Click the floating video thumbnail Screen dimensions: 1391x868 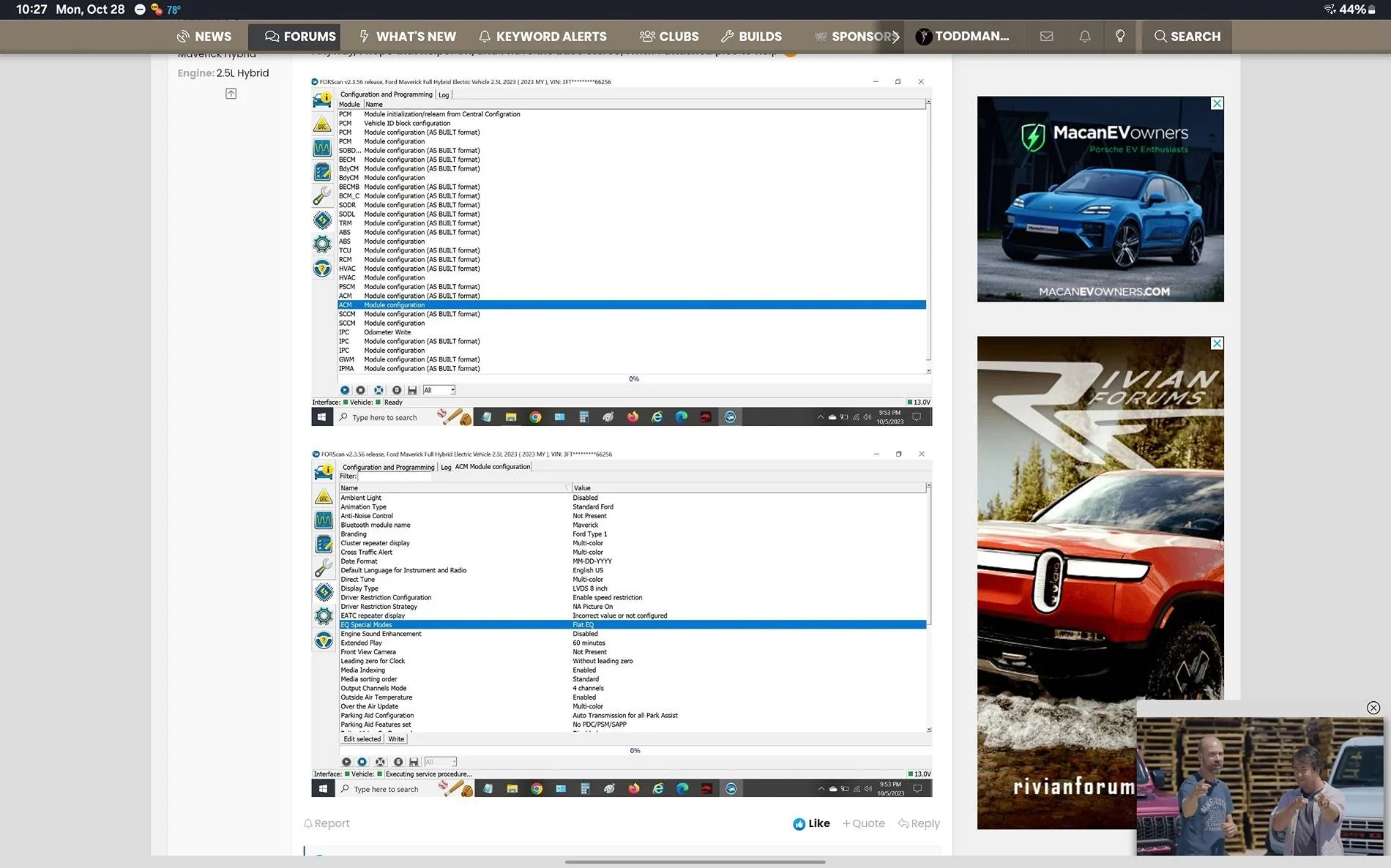[1260, 786]
